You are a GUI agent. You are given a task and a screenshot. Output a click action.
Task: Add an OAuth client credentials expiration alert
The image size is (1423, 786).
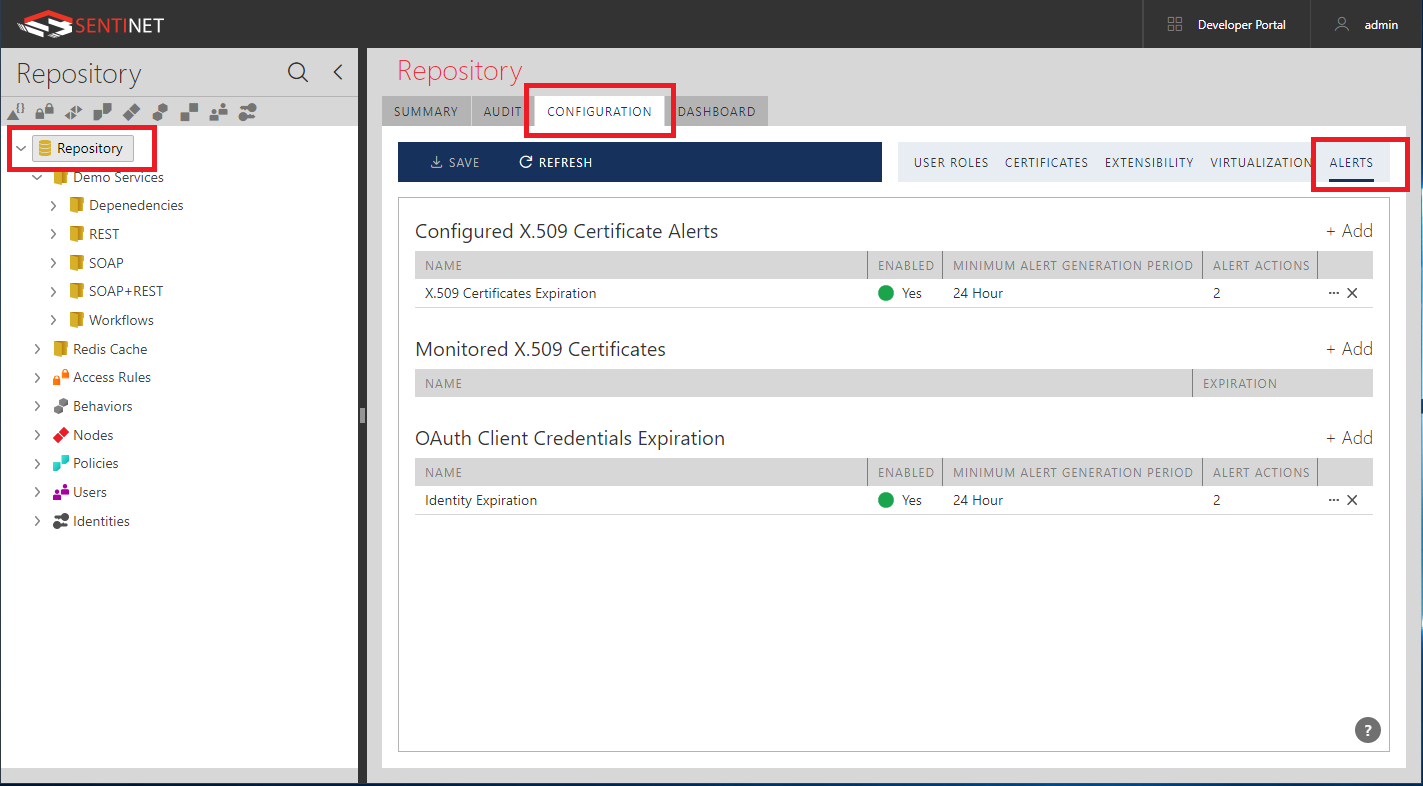click(1349, 438)
